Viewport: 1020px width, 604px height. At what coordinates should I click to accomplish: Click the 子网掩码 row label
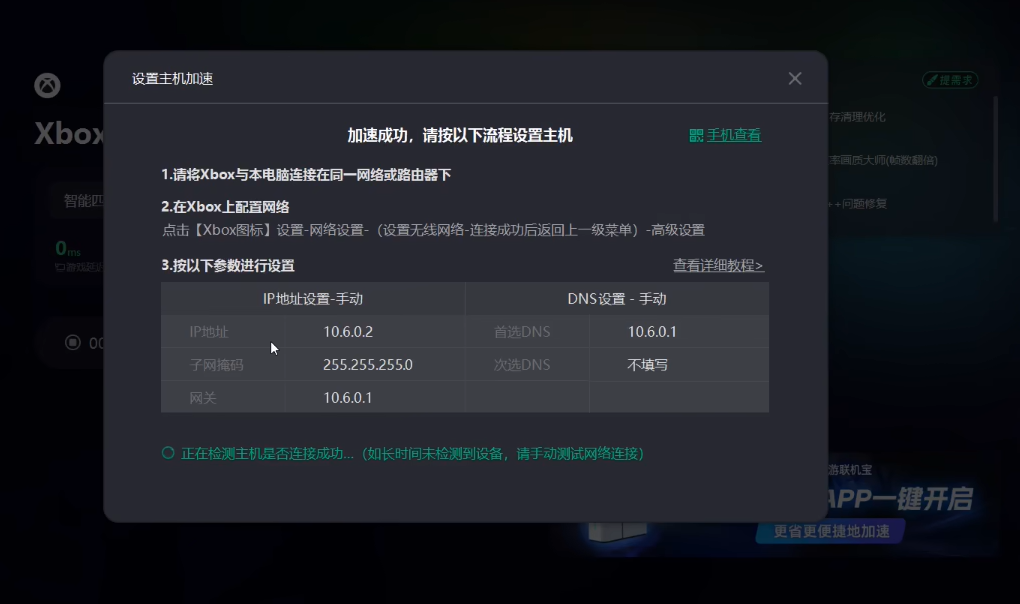click(x=216, y=365)
